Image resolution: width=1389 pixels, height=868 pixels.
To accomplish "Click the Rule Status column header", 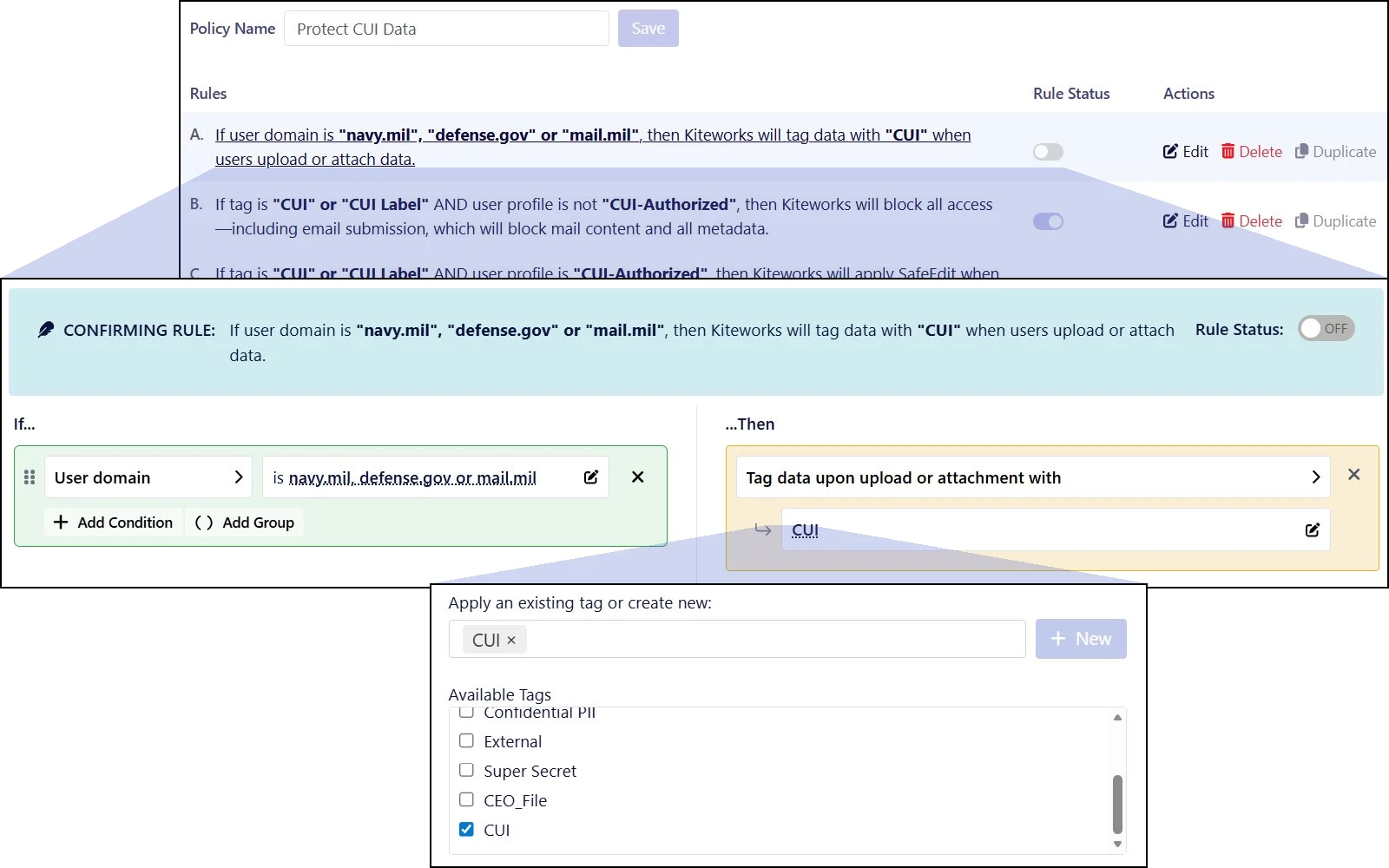I will pyautogui.click(x=1071, y=94).
